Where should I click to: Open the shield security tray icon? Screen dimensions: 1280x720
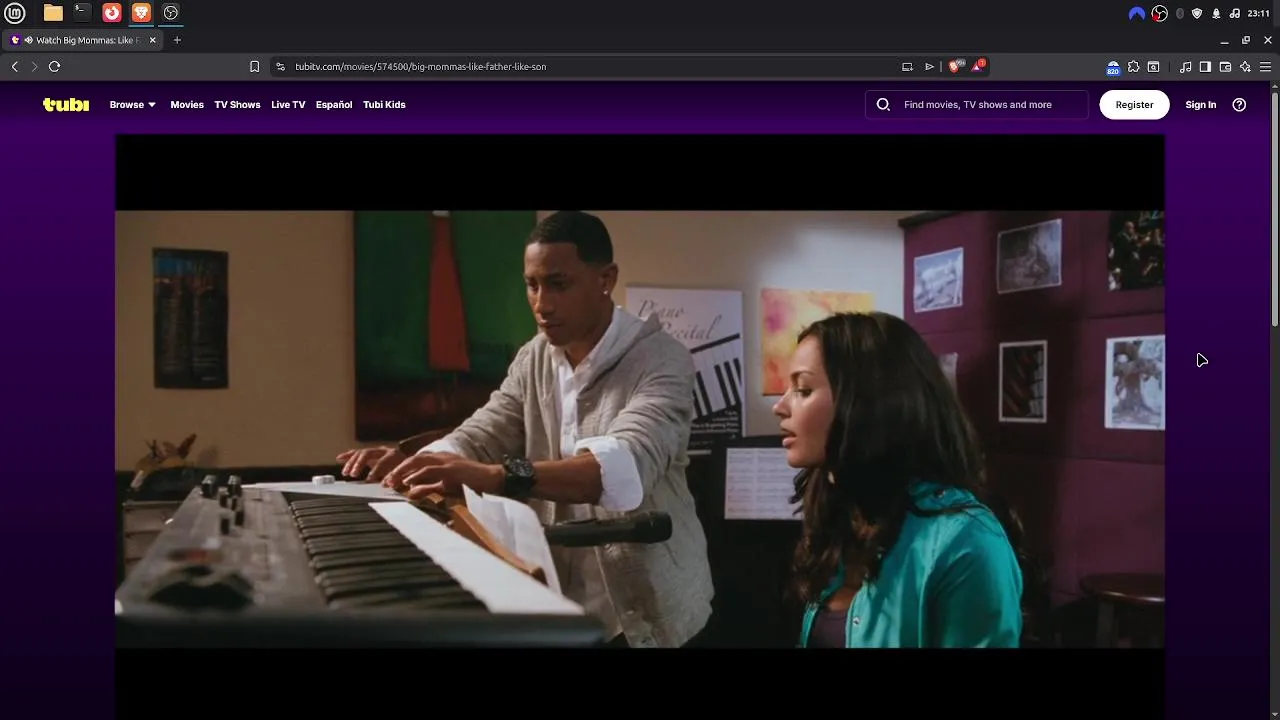click(1197, 13)
